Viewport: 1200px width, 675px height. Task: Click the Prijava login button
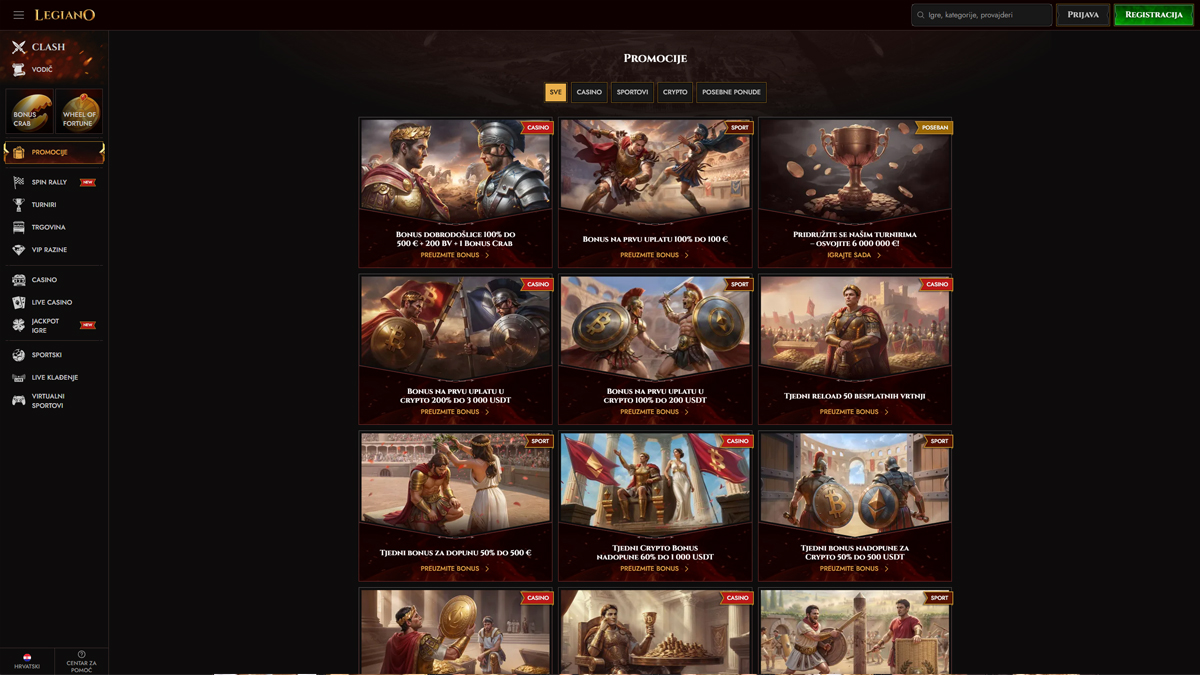(1082, 15)
